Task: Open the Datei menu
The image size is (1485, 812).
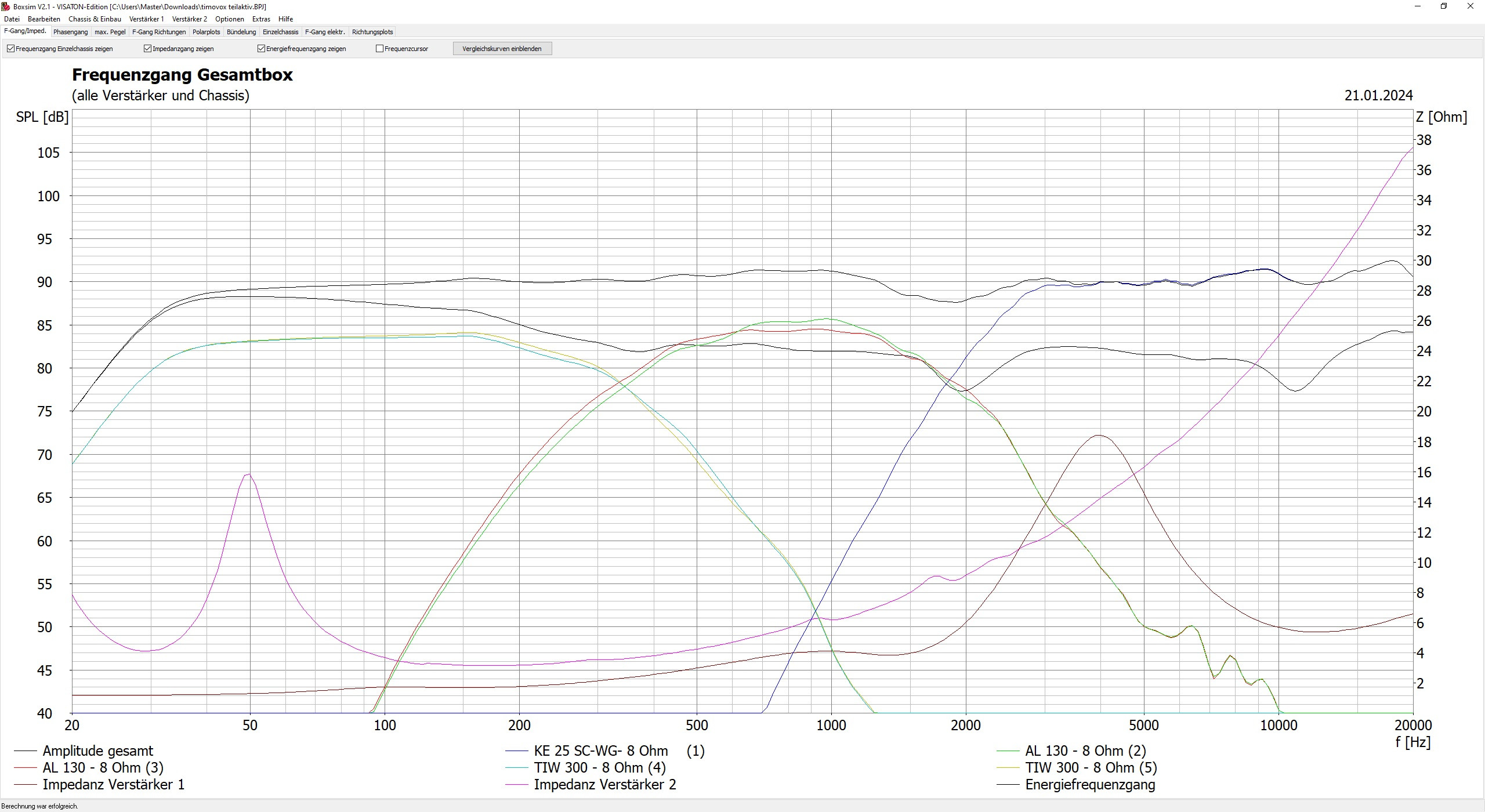Action: (12, 19)
